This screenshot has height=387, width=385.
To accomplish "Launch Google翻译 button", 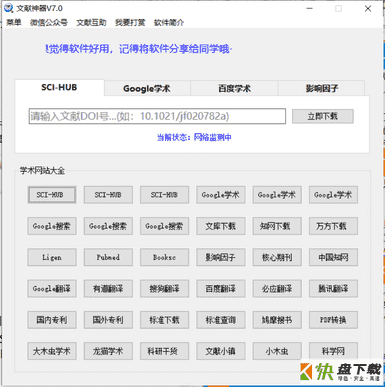I will 52,289.
